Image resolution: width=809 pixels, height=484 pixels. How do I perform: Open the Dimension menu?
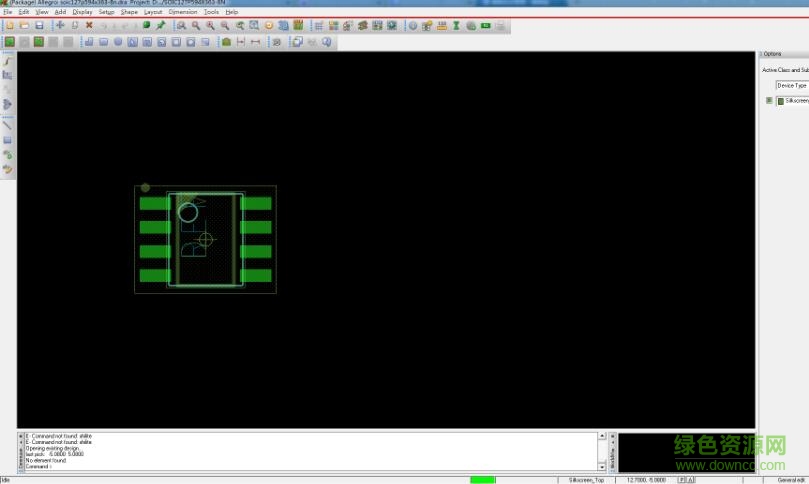click(x=183, y=12)
